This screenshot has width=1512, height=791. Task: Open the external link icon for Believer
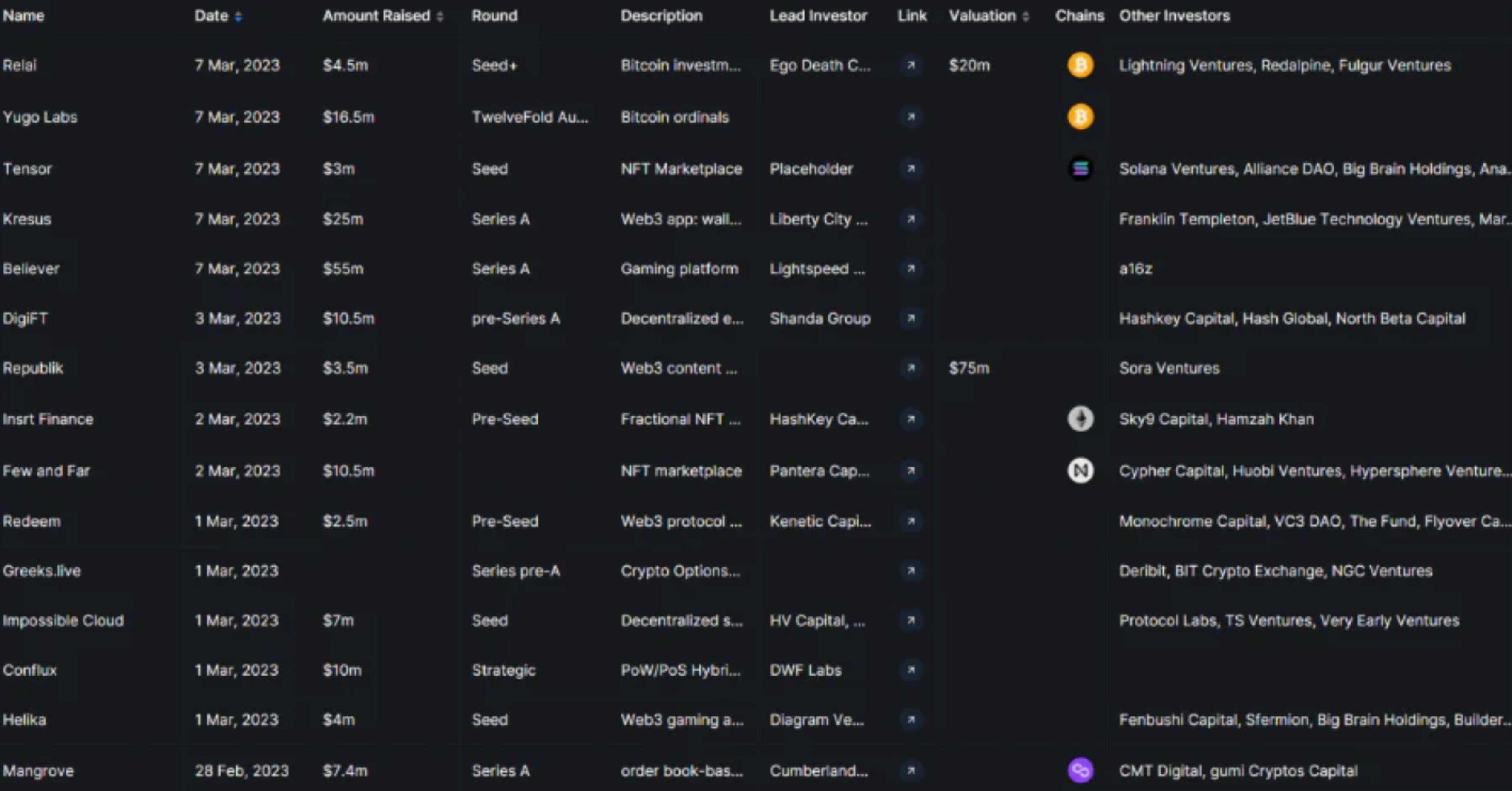[x=911, y=269]
